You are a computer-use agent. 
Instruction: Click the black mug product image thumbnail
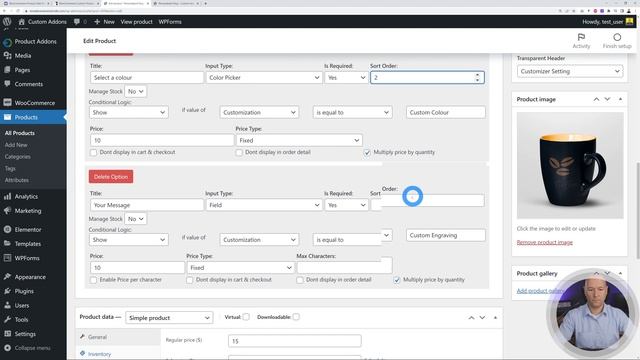(570, 165)
